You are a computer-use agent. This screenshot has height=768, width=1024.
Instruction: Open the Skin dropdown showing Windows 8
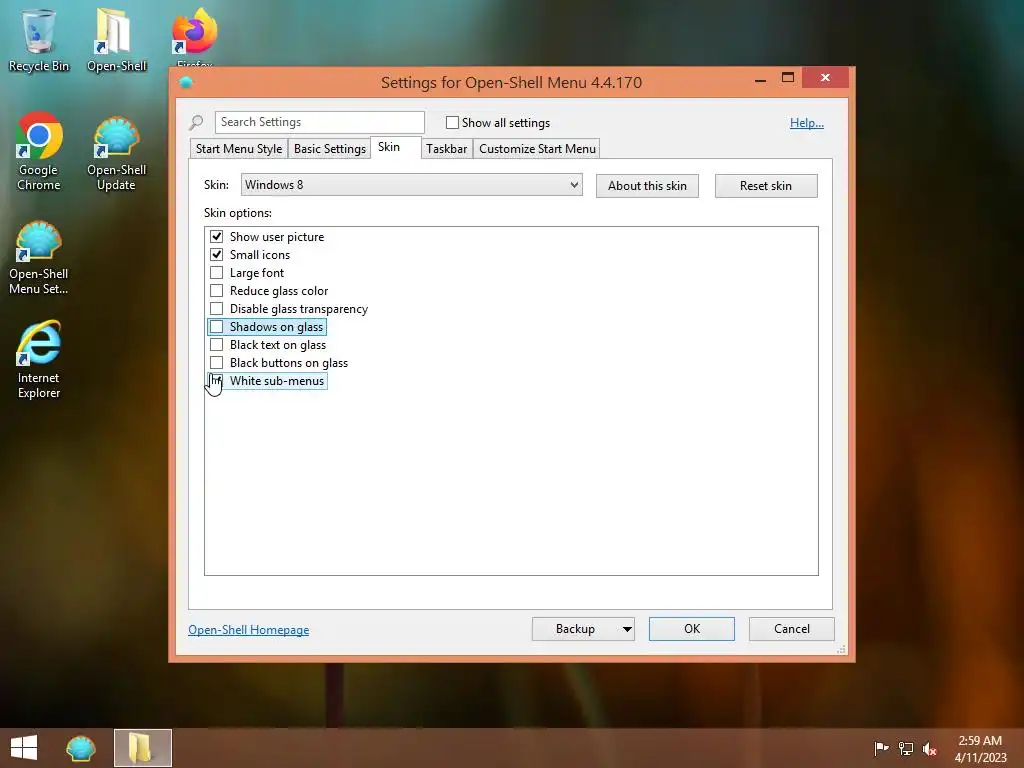(411, 185)
